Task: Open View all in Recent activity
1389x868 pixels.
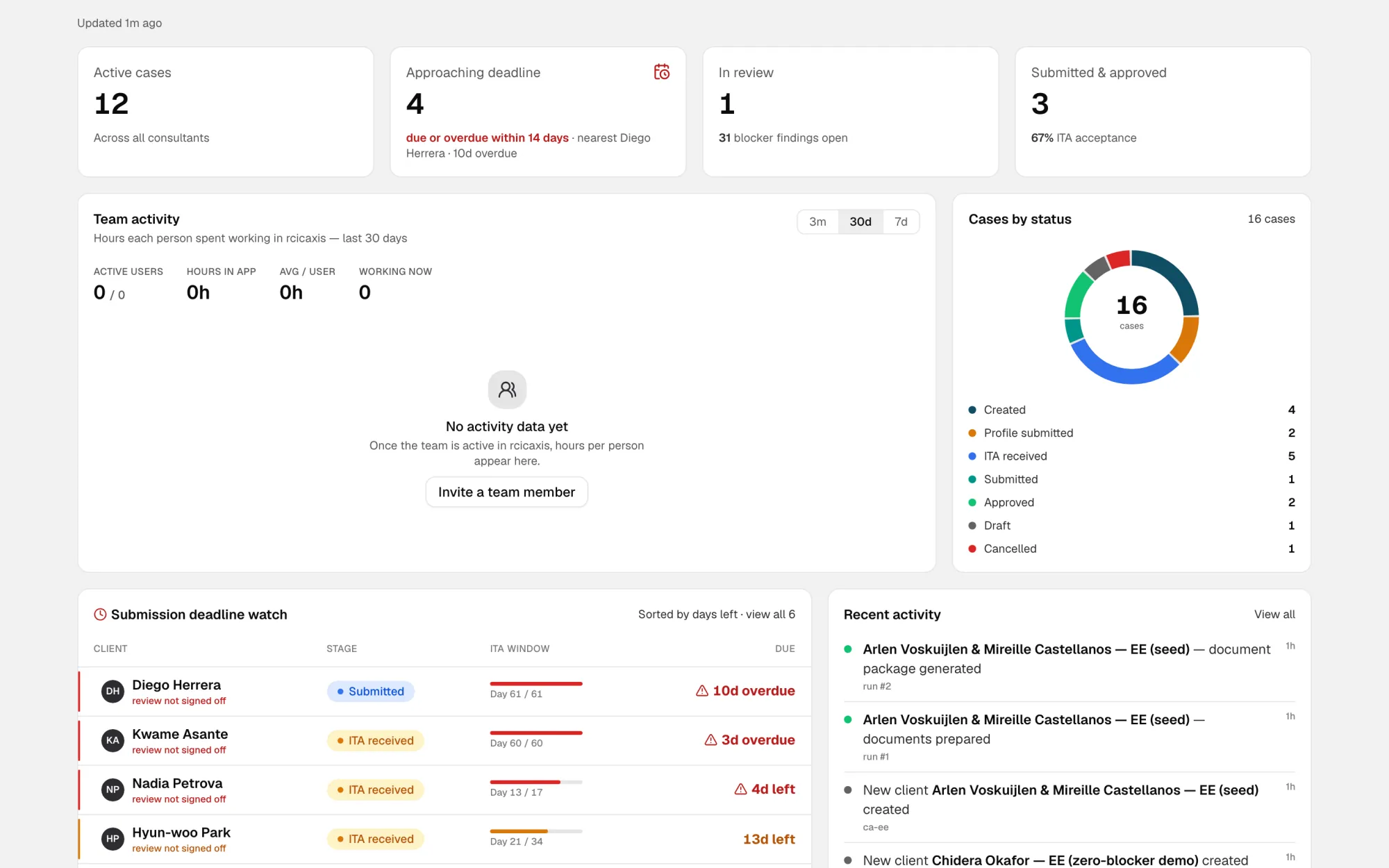Action: [1274, 615]
